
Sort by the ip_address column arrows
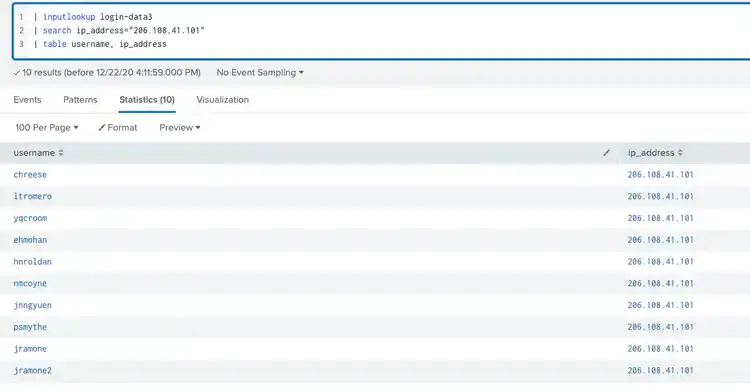pos(680,153)
